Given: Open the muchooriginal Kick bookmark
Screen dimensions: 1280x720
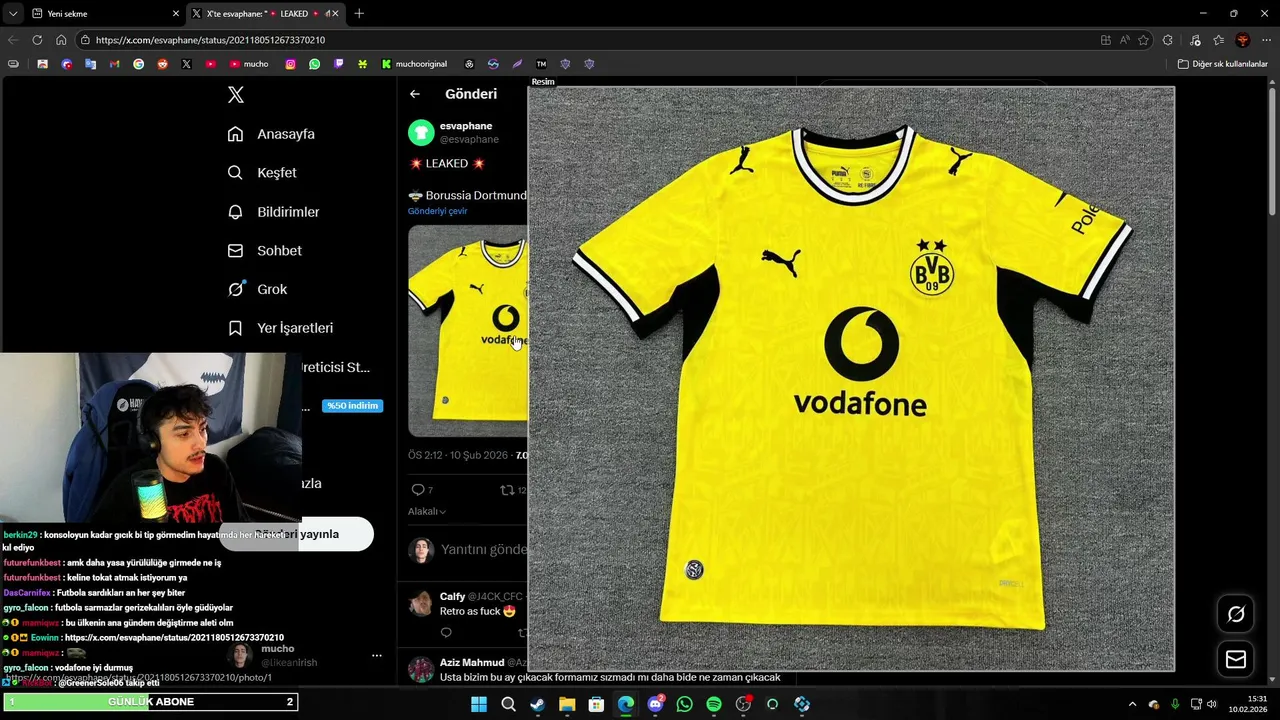Looking at the screenshot, I should 414,64.
